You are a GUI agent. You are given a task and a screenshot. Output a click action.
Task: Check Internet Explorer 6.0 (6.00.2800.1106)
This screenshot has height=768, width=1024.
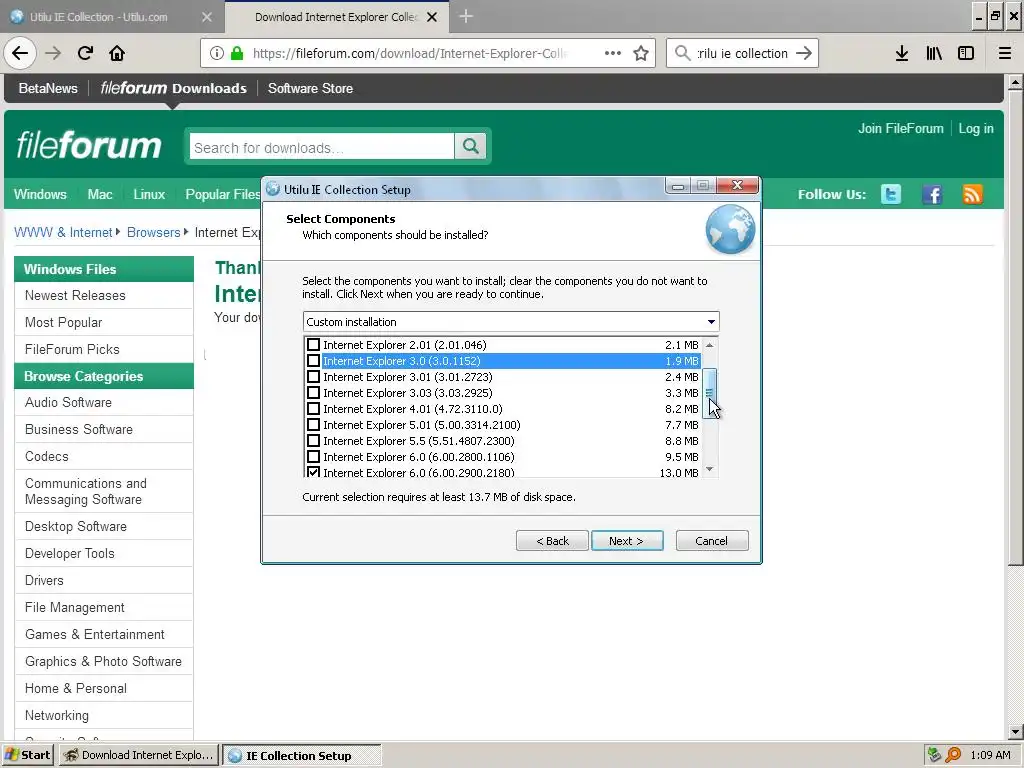[313, 456]
